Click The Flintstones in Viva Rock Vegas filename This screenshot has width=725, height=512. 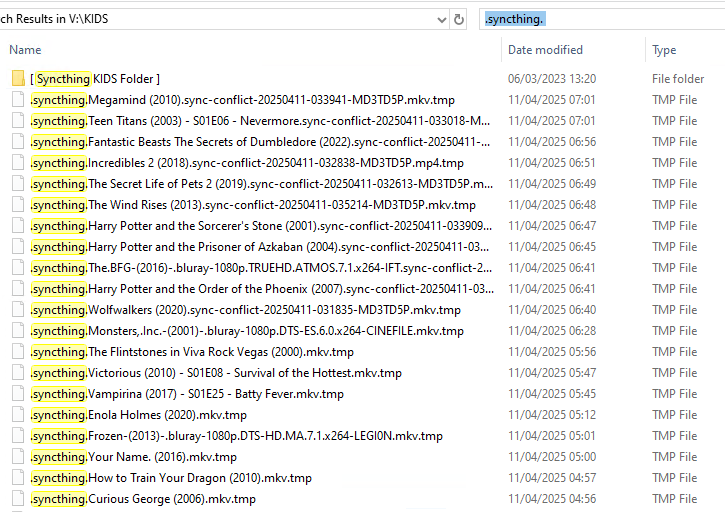(x=192, y=352)
